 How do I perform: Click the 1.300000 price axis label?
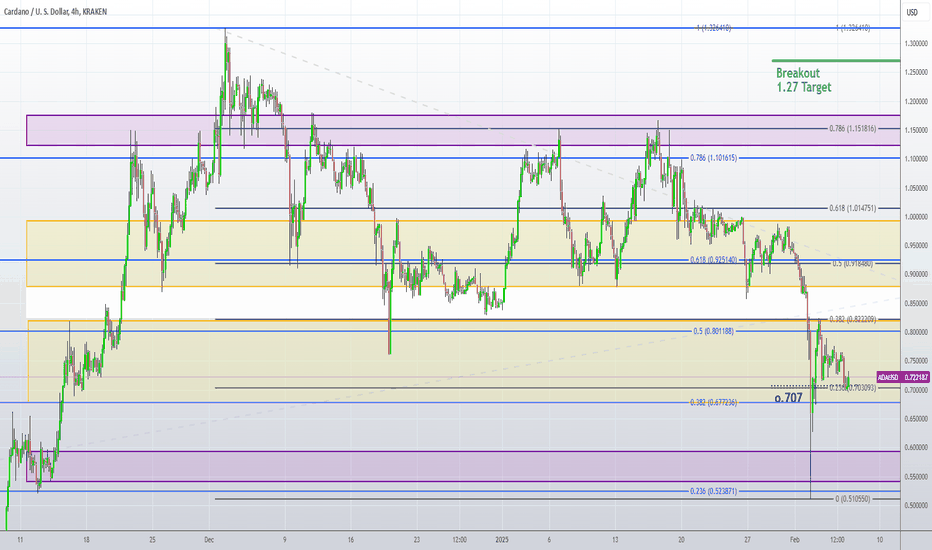point(916,43)
